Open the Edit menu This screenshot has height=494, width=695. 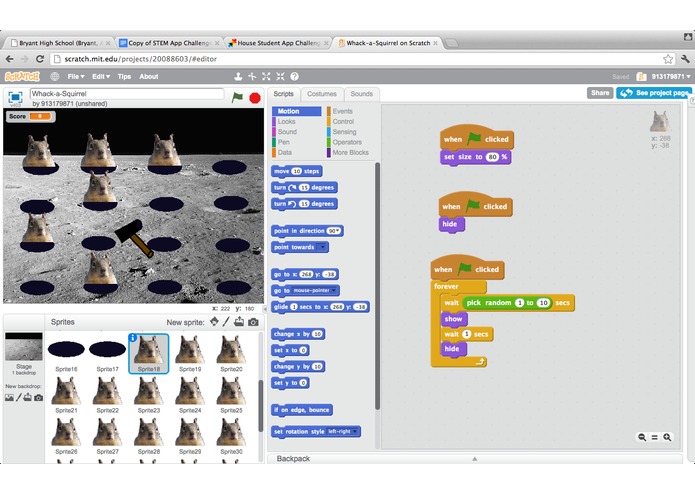point(101,77)
